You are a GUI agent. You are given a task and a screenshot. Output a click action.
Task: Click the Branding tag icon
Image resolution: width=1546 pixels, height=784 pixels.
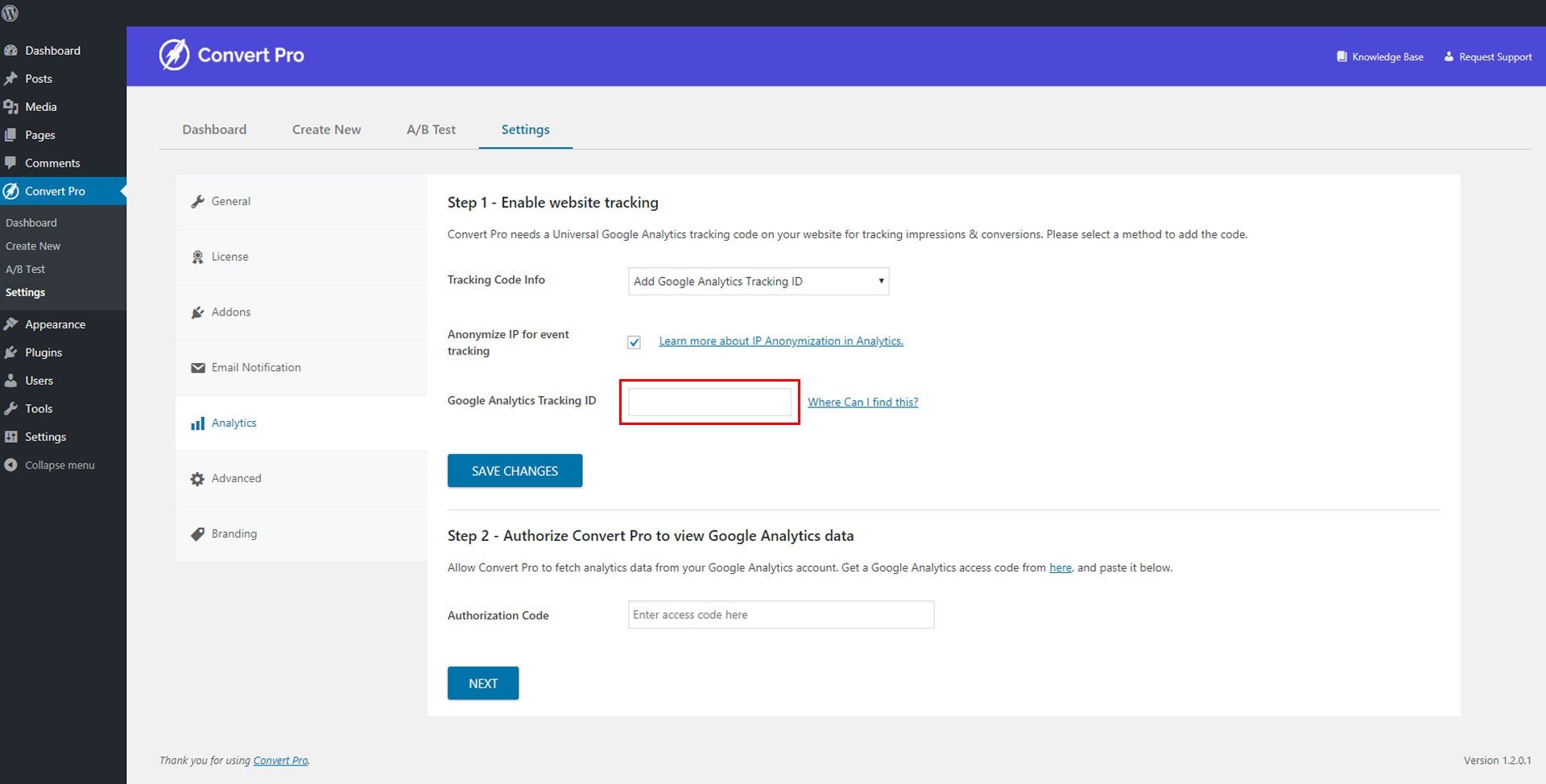[x=197, y=534]
